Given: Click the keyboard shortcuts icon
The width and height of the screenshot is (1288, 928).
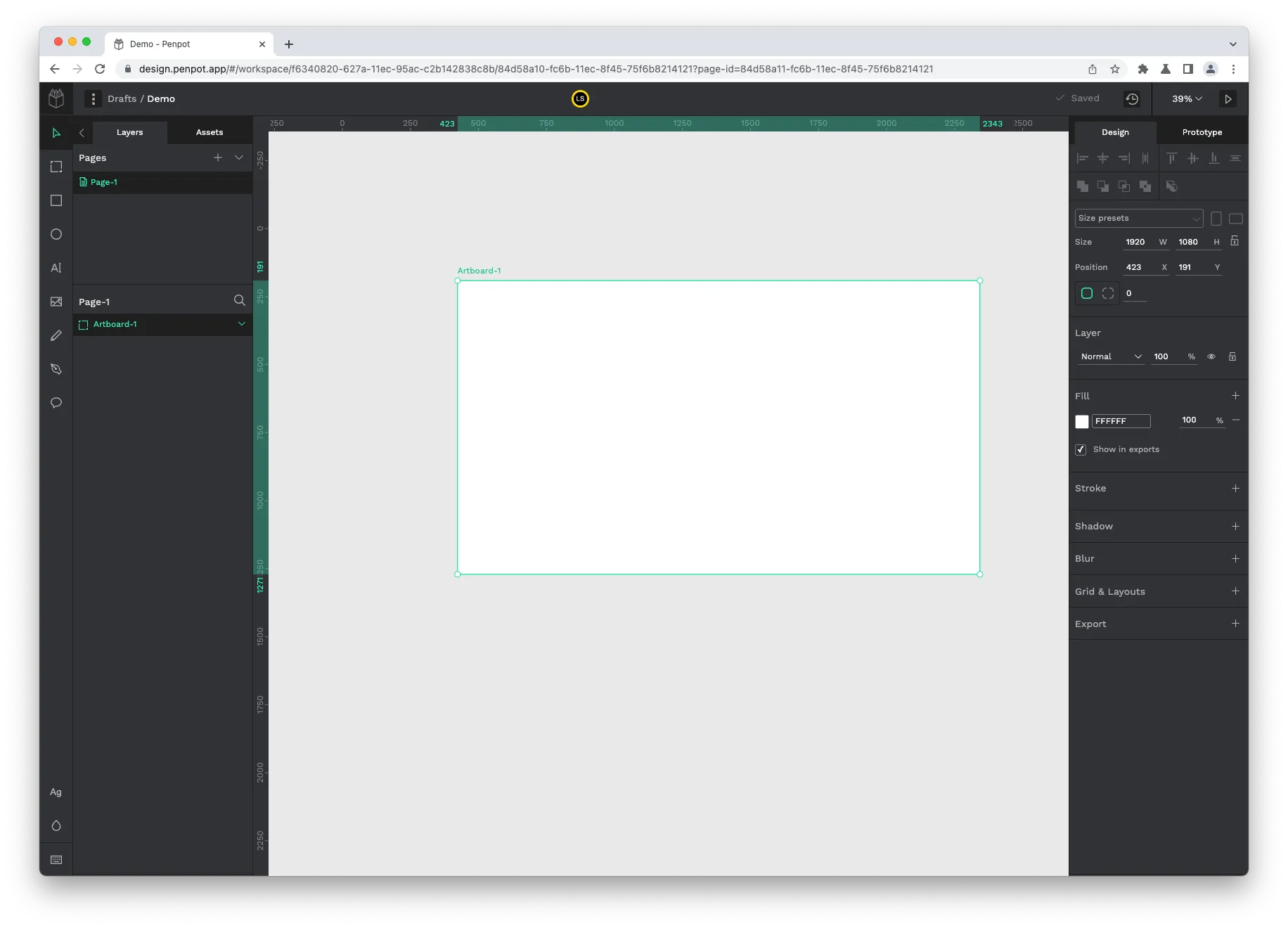Looking at the screenshot, I should pyautogui.click(x=56, y=859).
